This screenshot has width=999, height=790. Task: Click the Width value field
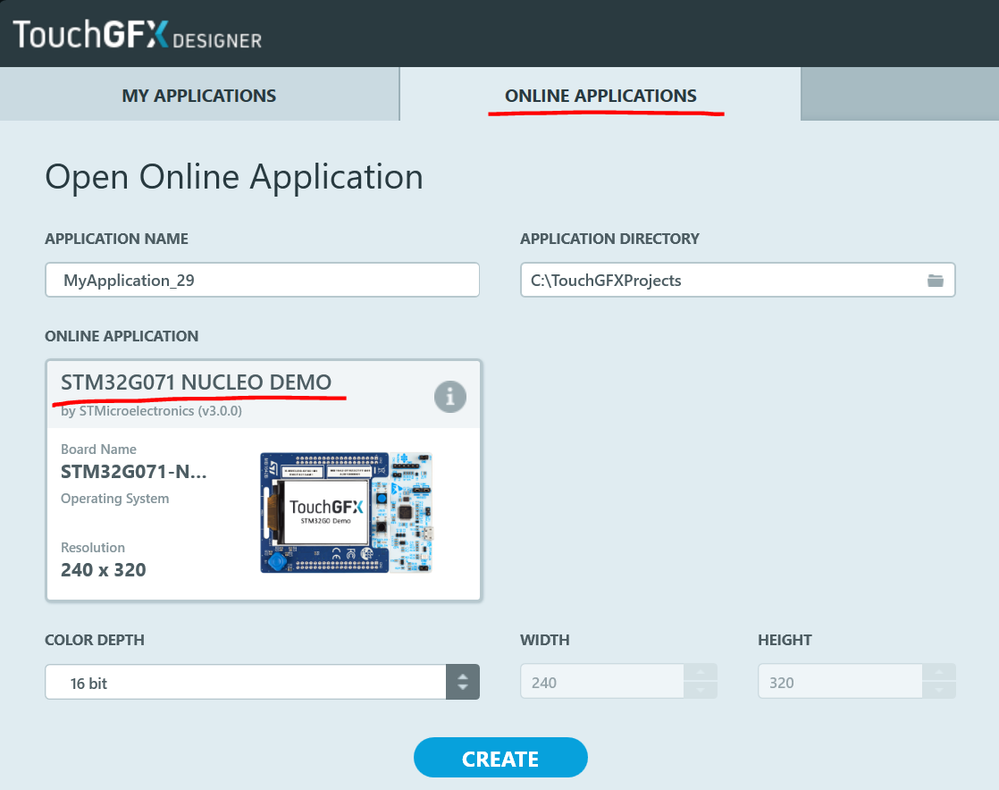click(x=602, y=682)
